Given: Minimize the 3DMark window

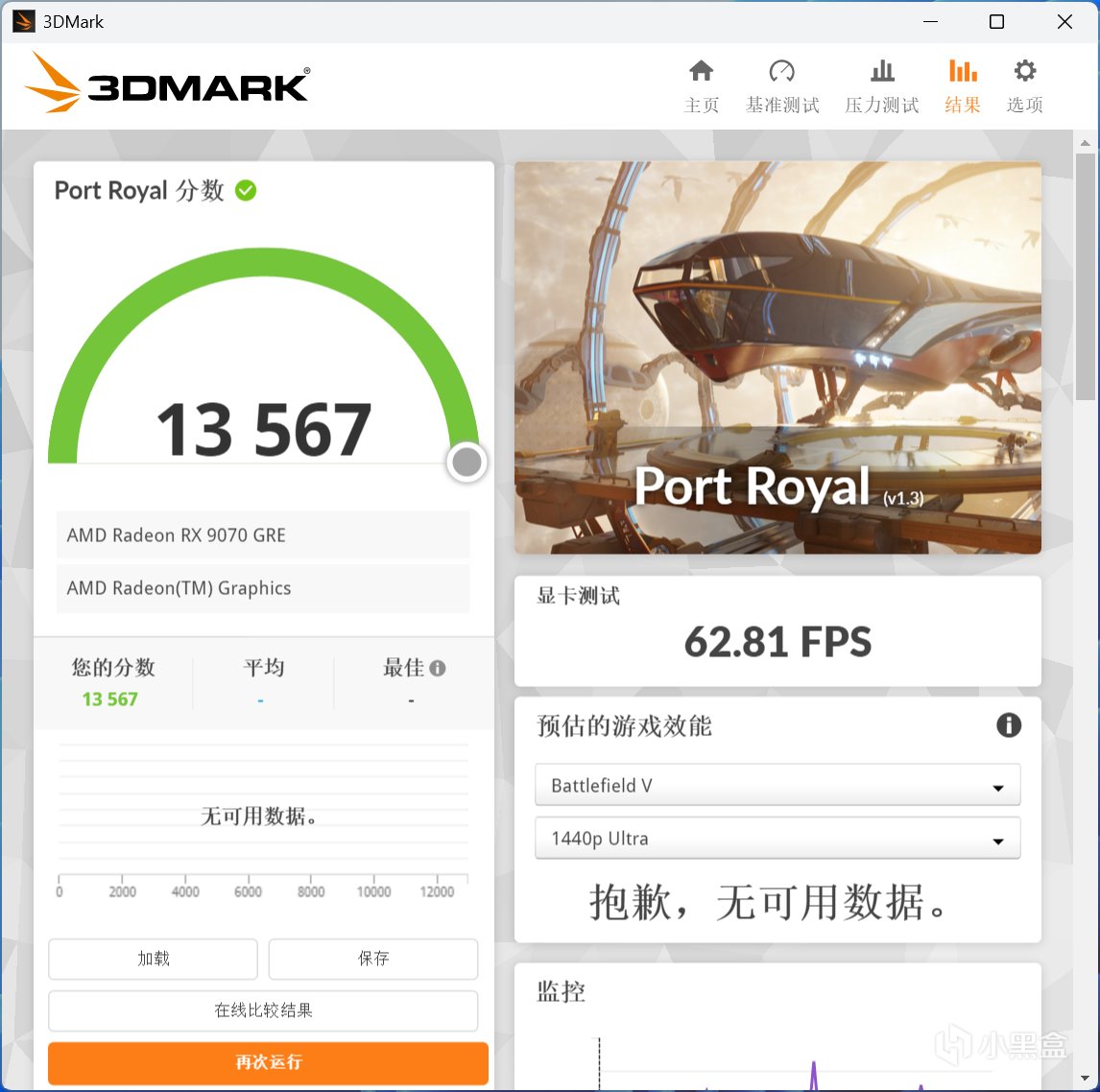Looking at the screenshot, I should [930, 22].
